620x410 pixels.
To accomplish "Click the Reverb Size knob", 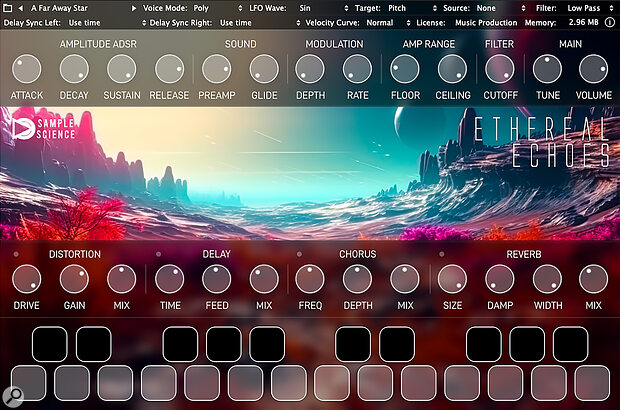I will 452,279.
